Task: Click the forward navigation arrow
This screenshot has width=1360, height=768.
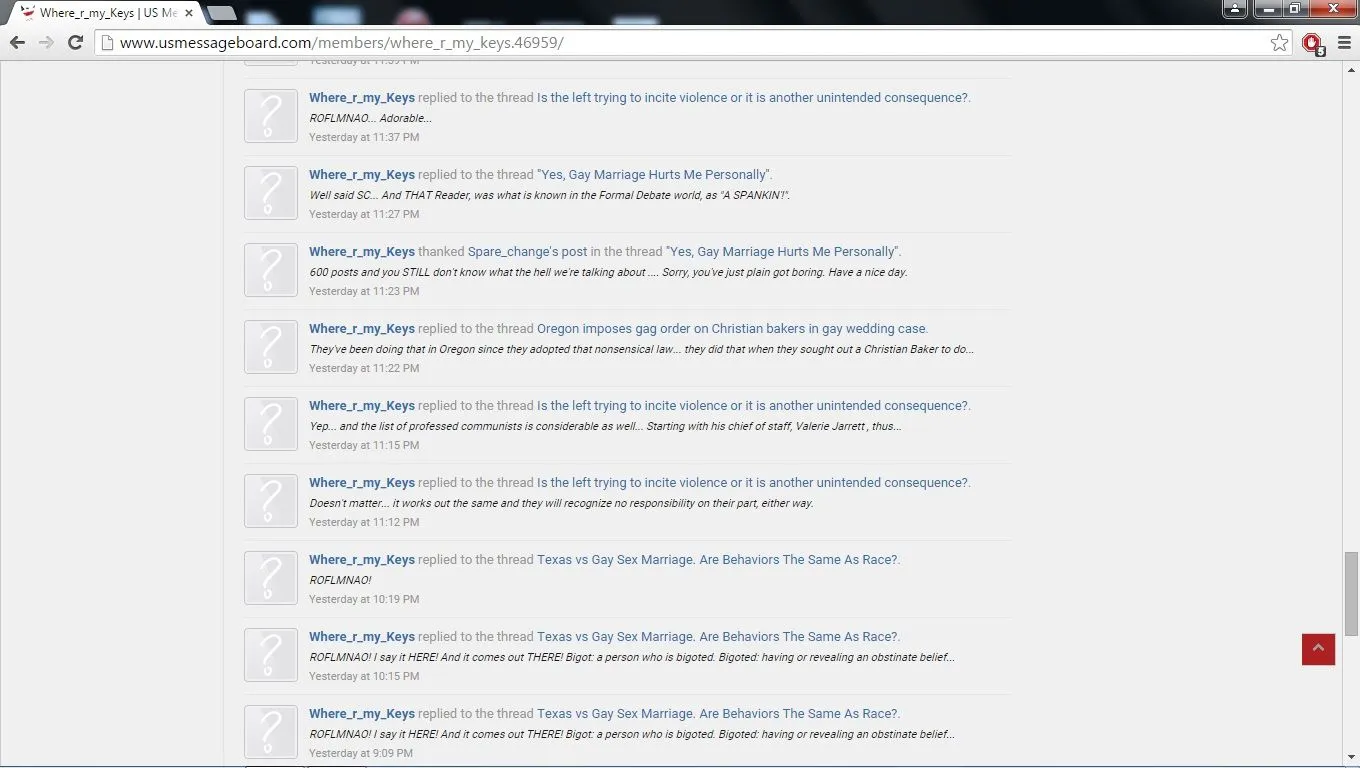Action: coord(46,43)
